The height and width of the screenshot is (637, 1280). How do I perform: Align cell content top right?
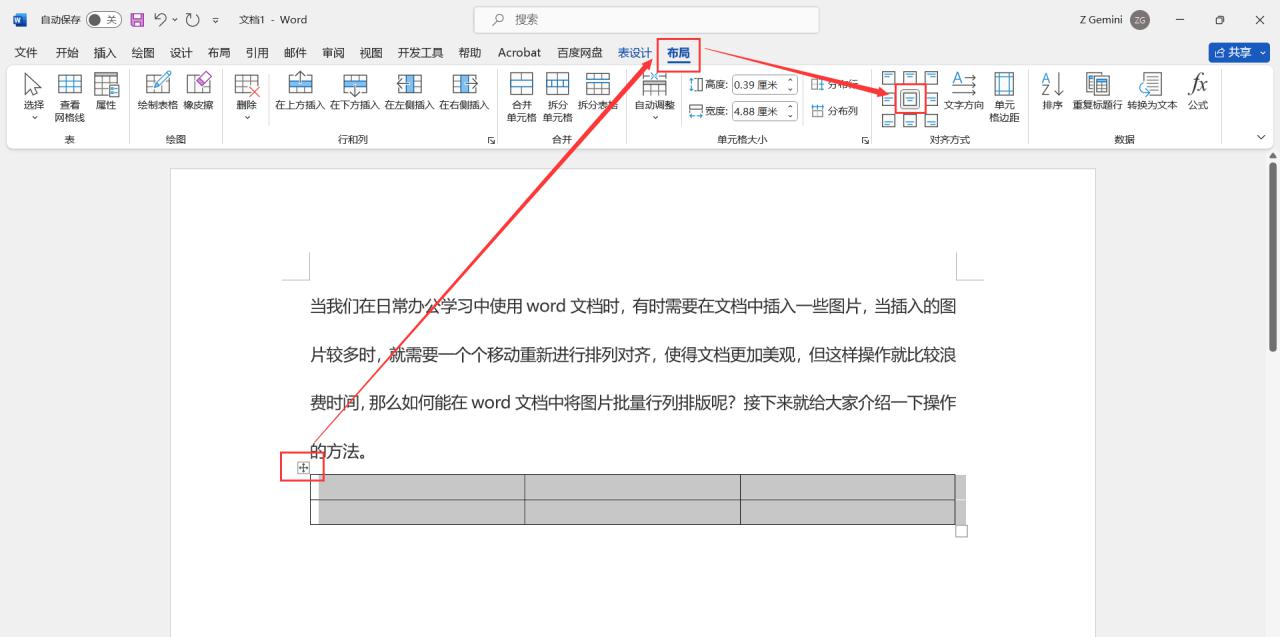[x=931, y=77]
